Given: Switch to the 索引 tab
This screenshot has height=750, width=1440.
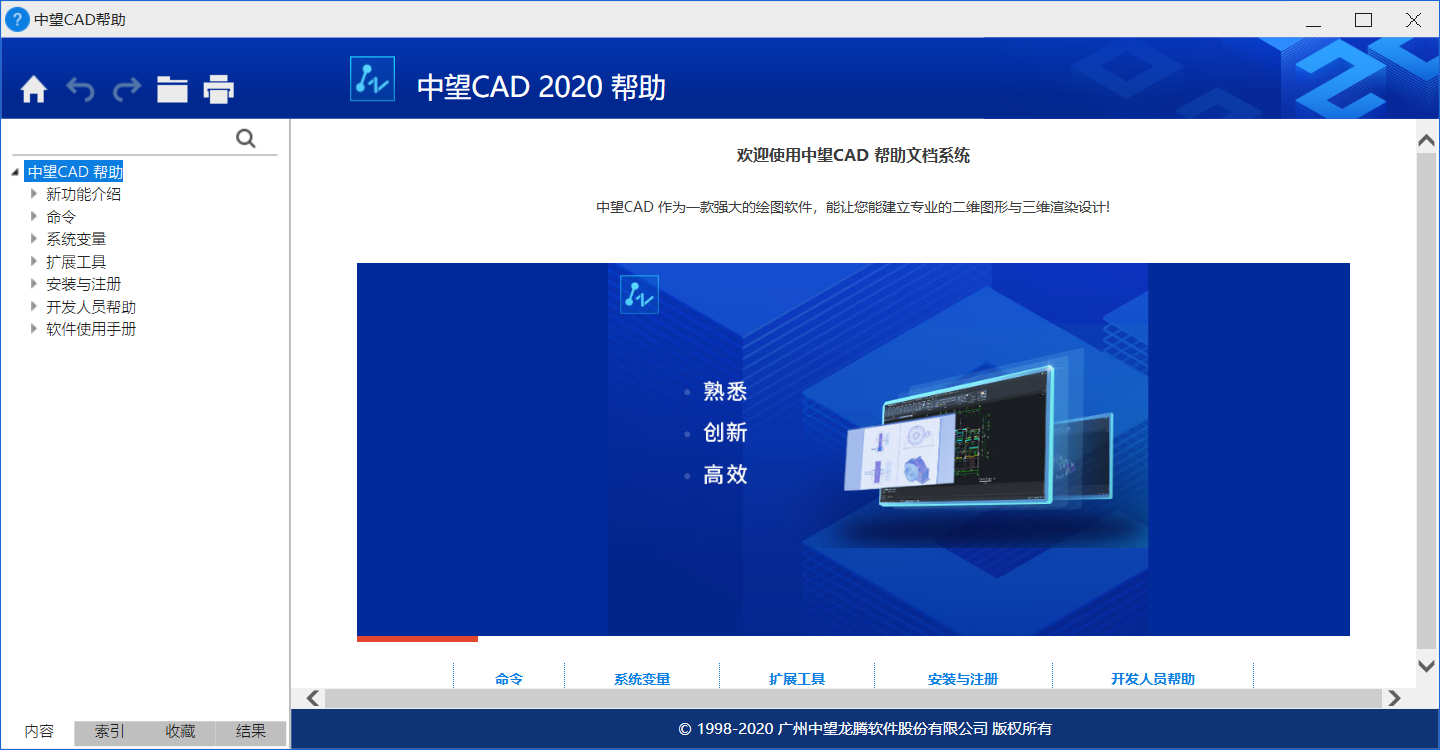Looking at the screenshot, I should [107, 731].
